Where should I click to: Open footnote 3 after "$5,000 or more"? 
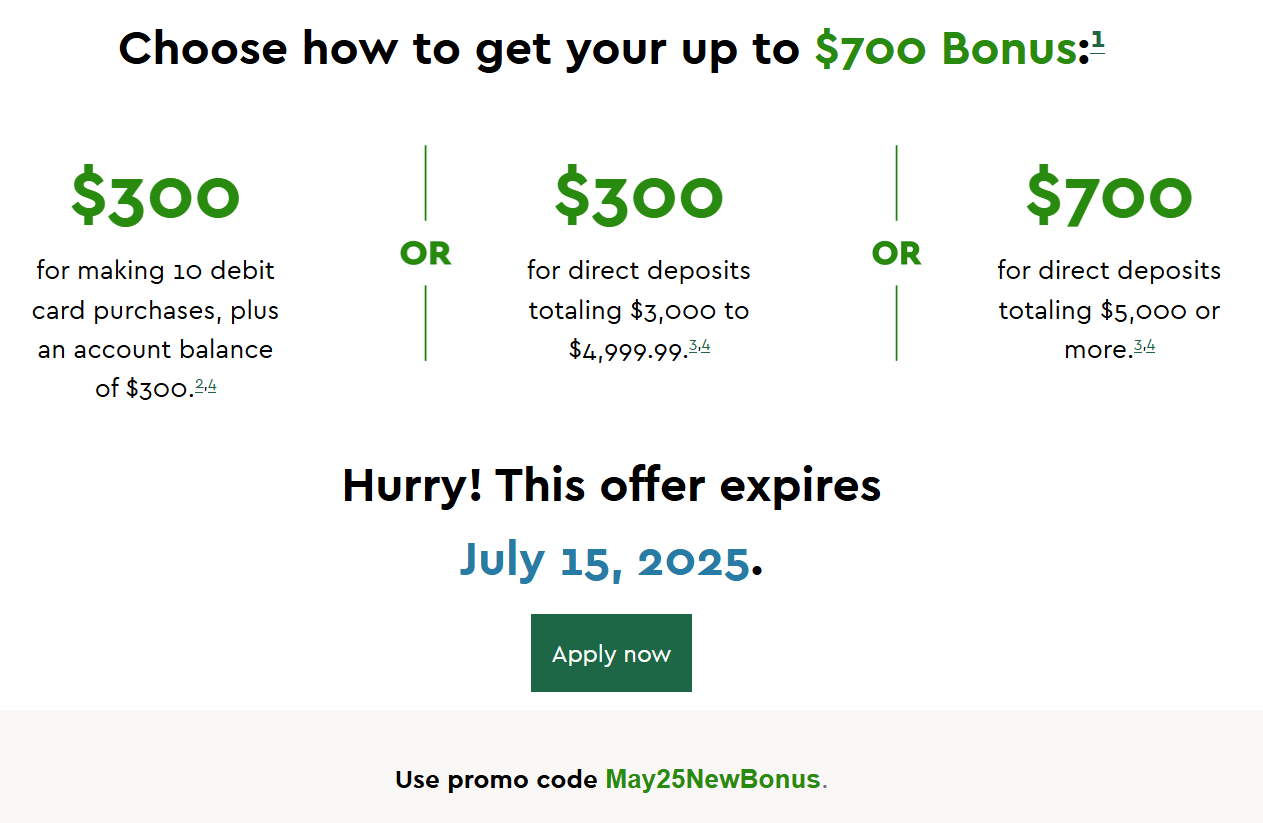coord(1138,346)
